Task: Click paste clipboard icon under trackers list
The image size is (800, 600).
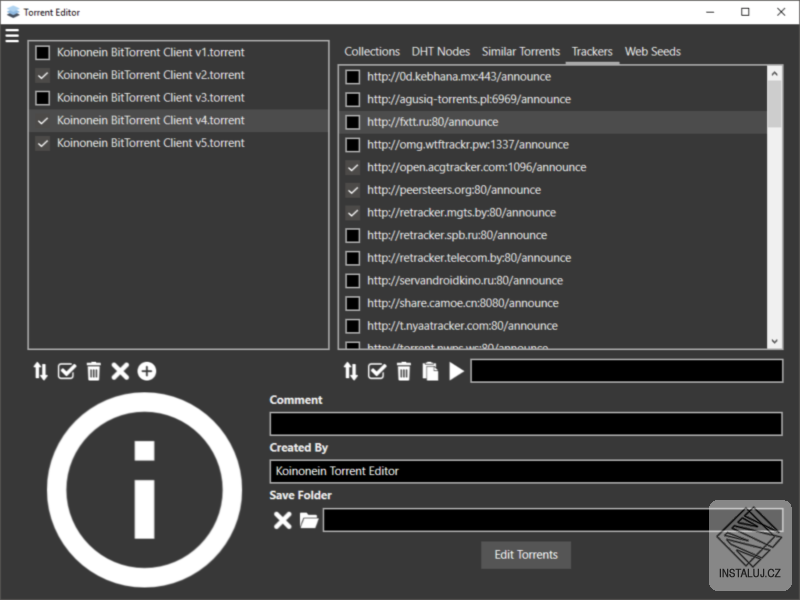Action: click(x=430, y=371)
